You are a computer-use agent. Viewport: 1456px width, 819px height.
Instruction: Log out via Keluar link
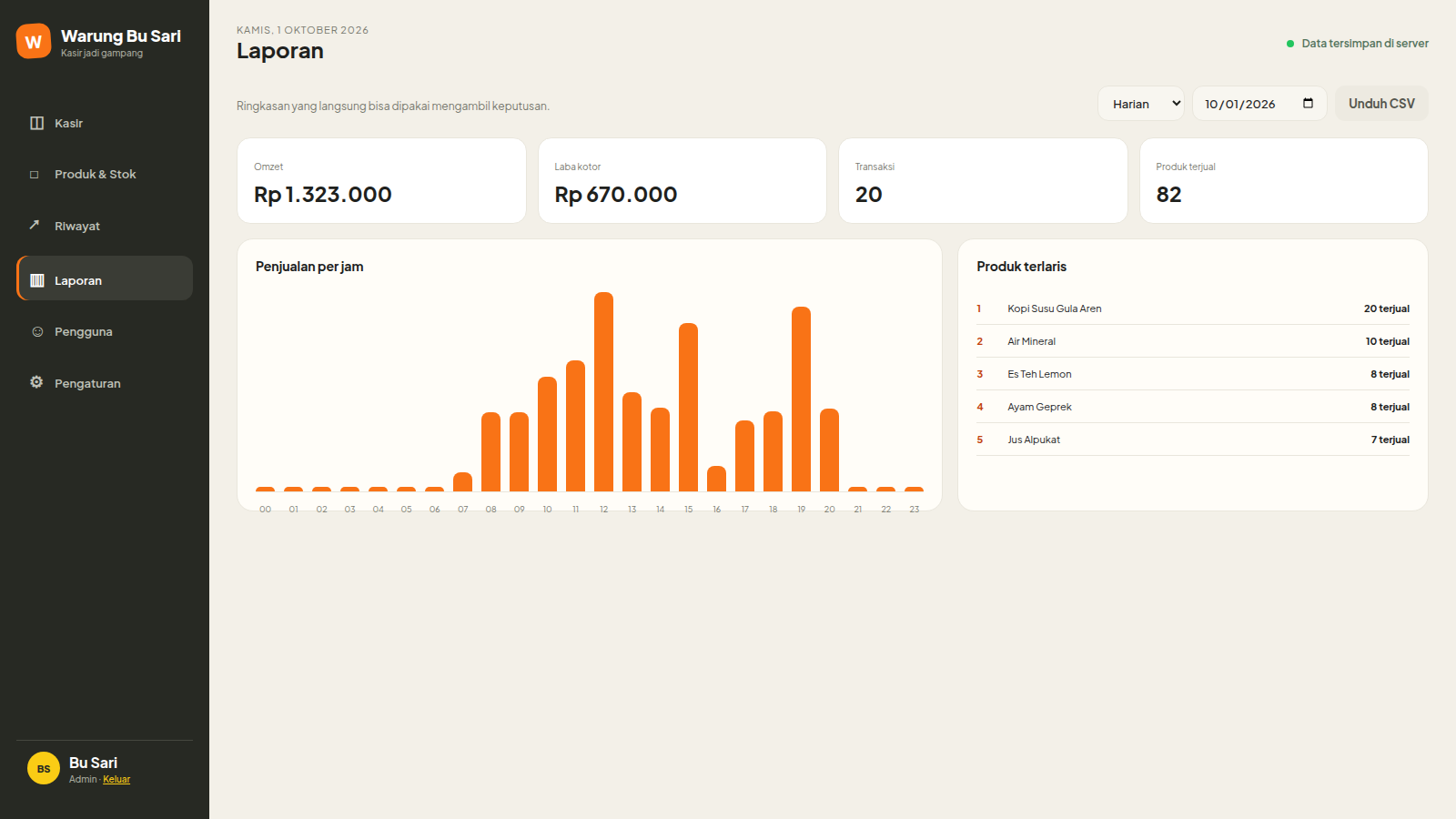pos(116,780)
